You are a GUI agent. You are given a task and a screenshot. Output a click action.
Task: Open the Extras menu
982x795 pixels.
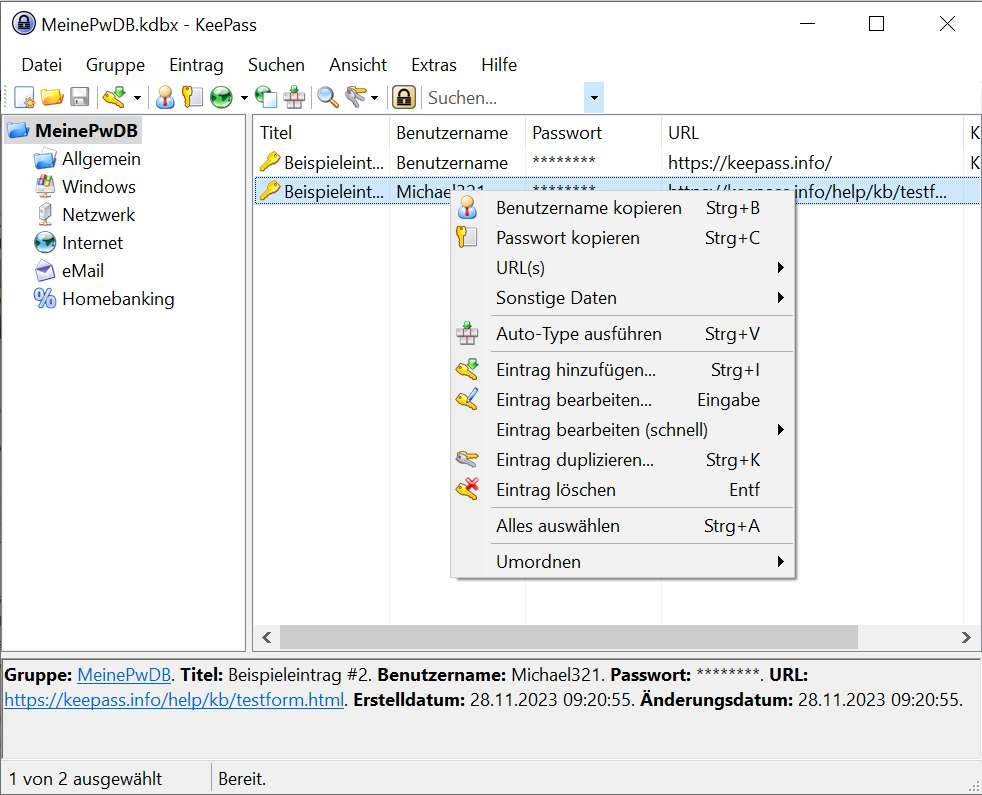pyautogui.click(x=434, y=65)
